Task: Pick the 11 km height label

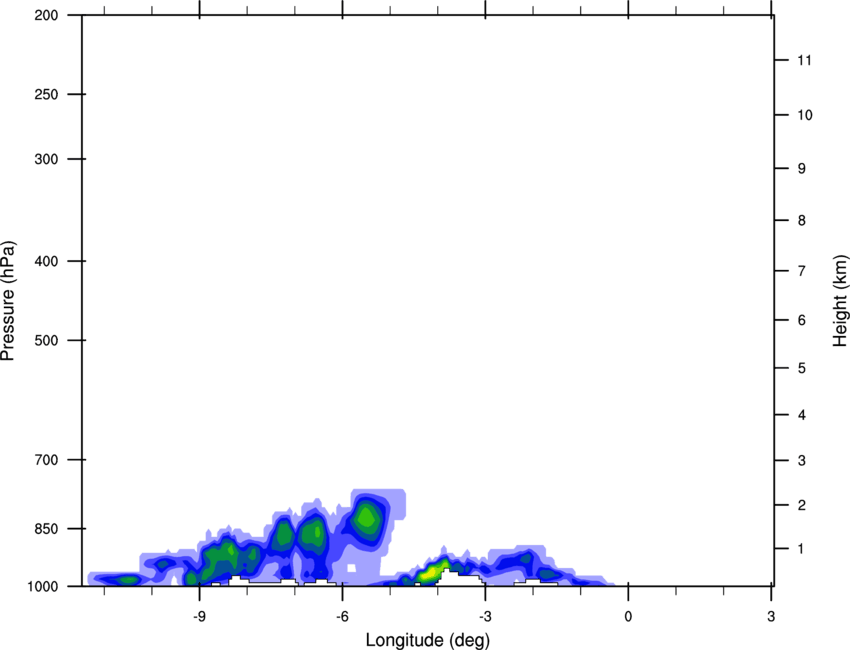Action: (x=804, y=60)
